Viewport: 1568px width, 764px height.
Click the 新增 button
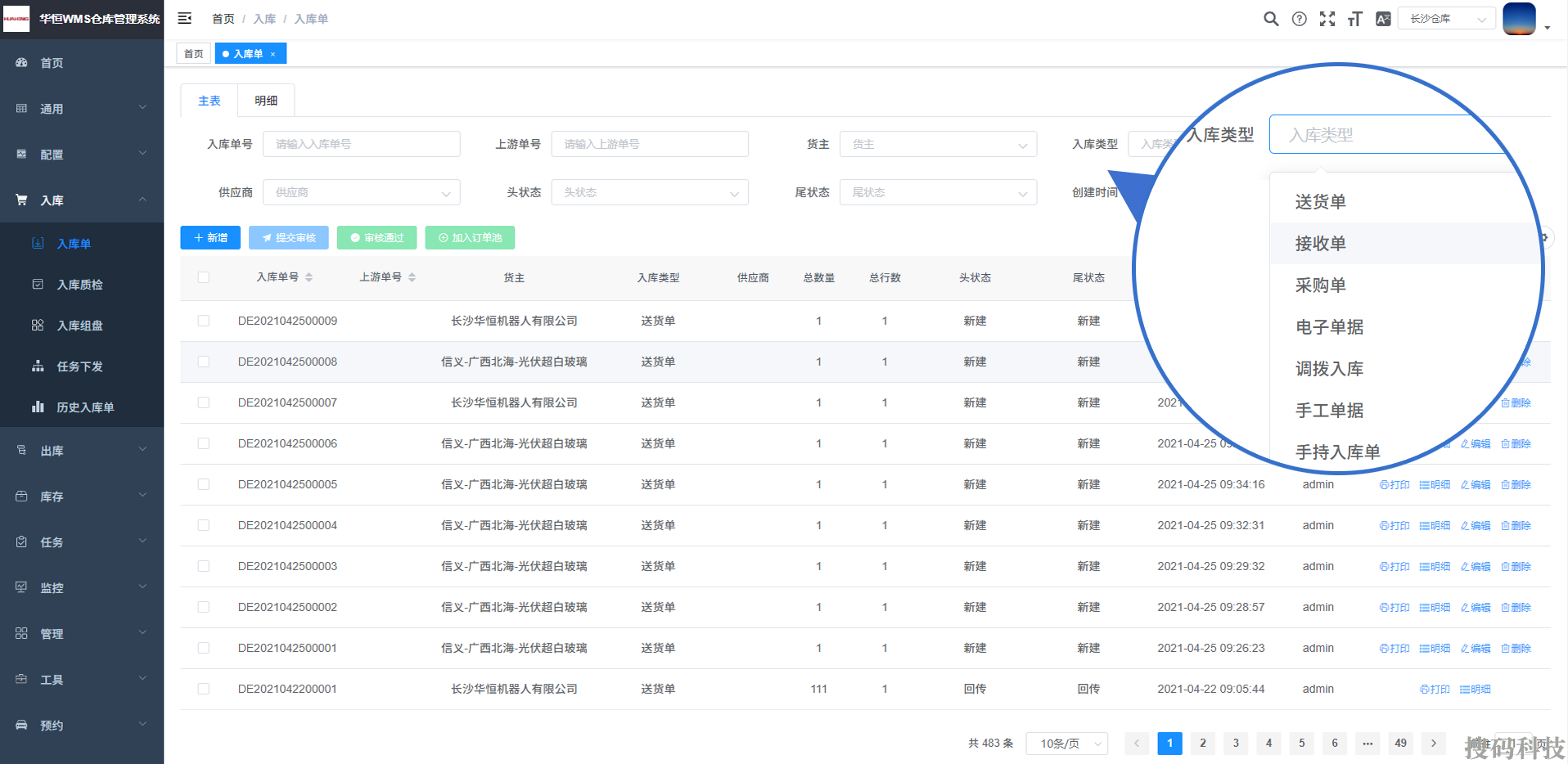(x=210, y=238)
